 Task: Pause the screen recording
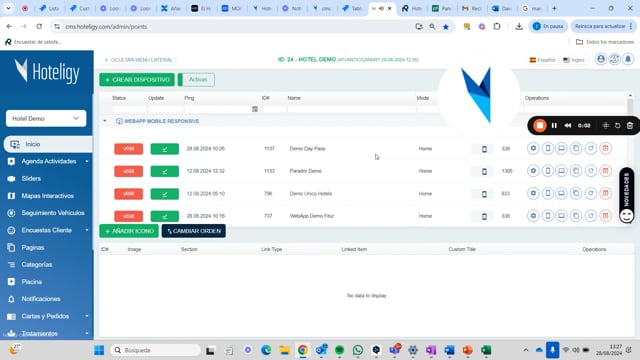tap(554, 126)
